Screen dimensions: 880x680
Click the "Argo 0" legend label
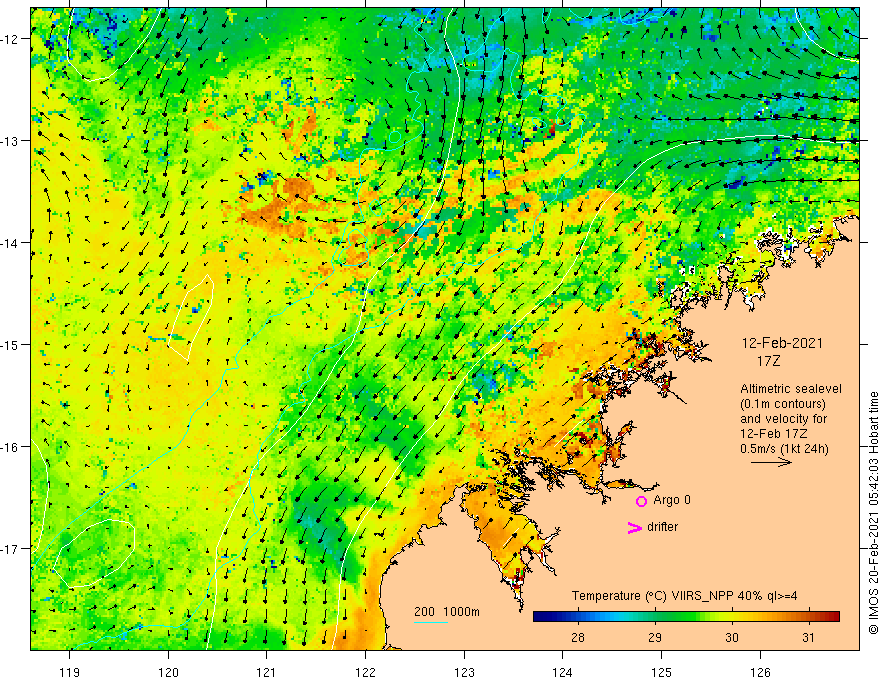pos(671,500)
